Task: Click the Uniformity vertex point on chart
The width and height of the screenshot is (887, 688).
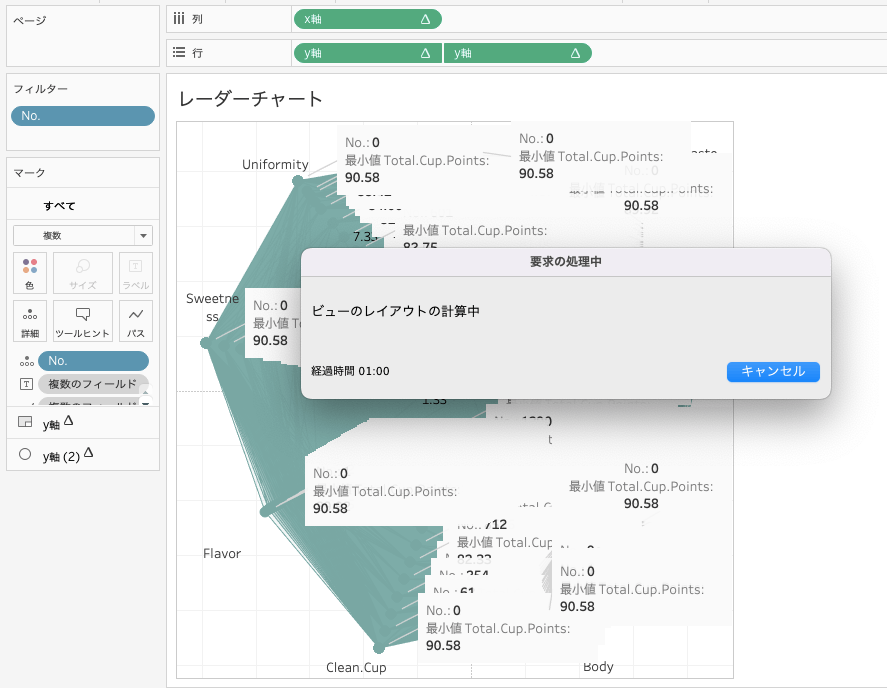Action: pyautogui.click(x=298, y=181)
